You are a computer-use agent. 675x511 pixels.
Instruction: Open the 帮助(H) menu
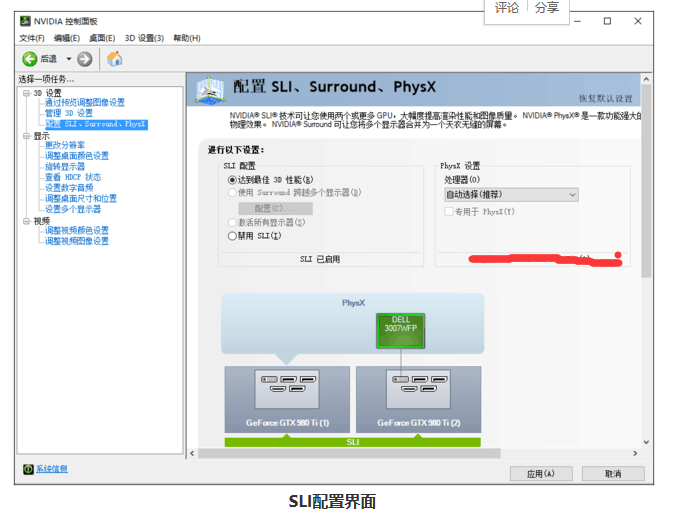click(187, 38)
